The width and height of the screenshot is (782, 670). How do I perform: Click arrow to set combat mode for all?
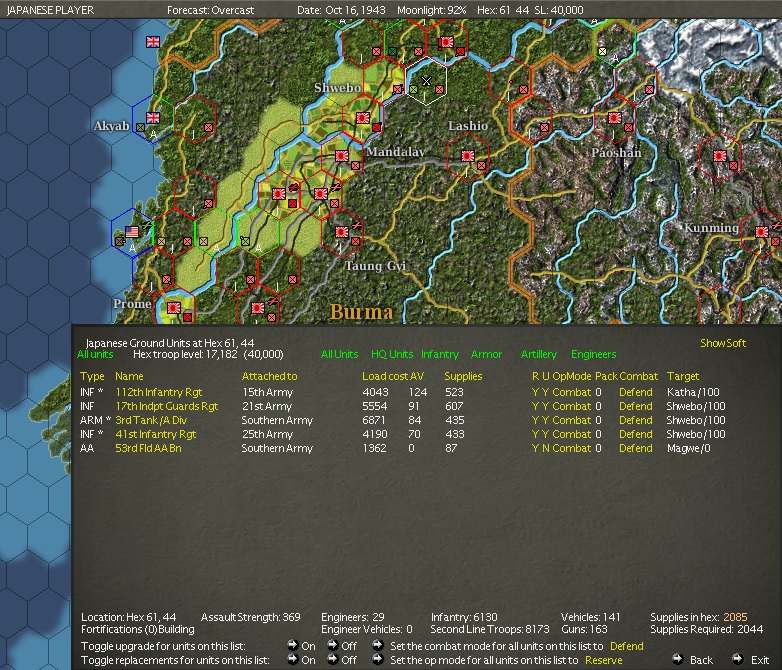[x=378, y=645]
